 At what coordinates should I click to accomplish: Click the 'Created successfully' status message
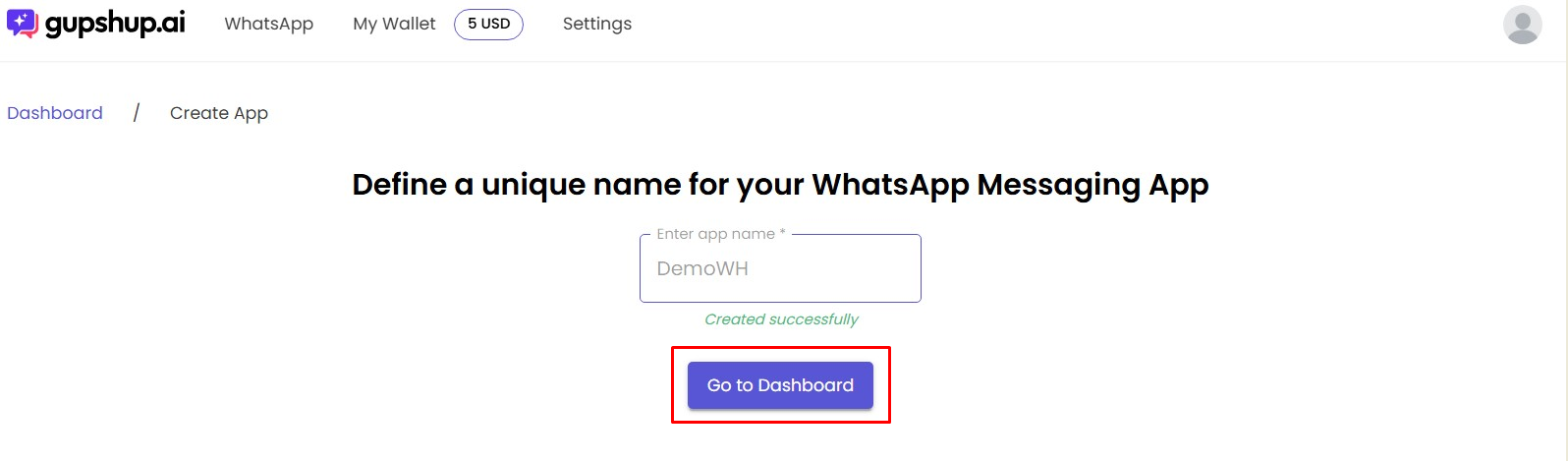click(x=781, y=319)
